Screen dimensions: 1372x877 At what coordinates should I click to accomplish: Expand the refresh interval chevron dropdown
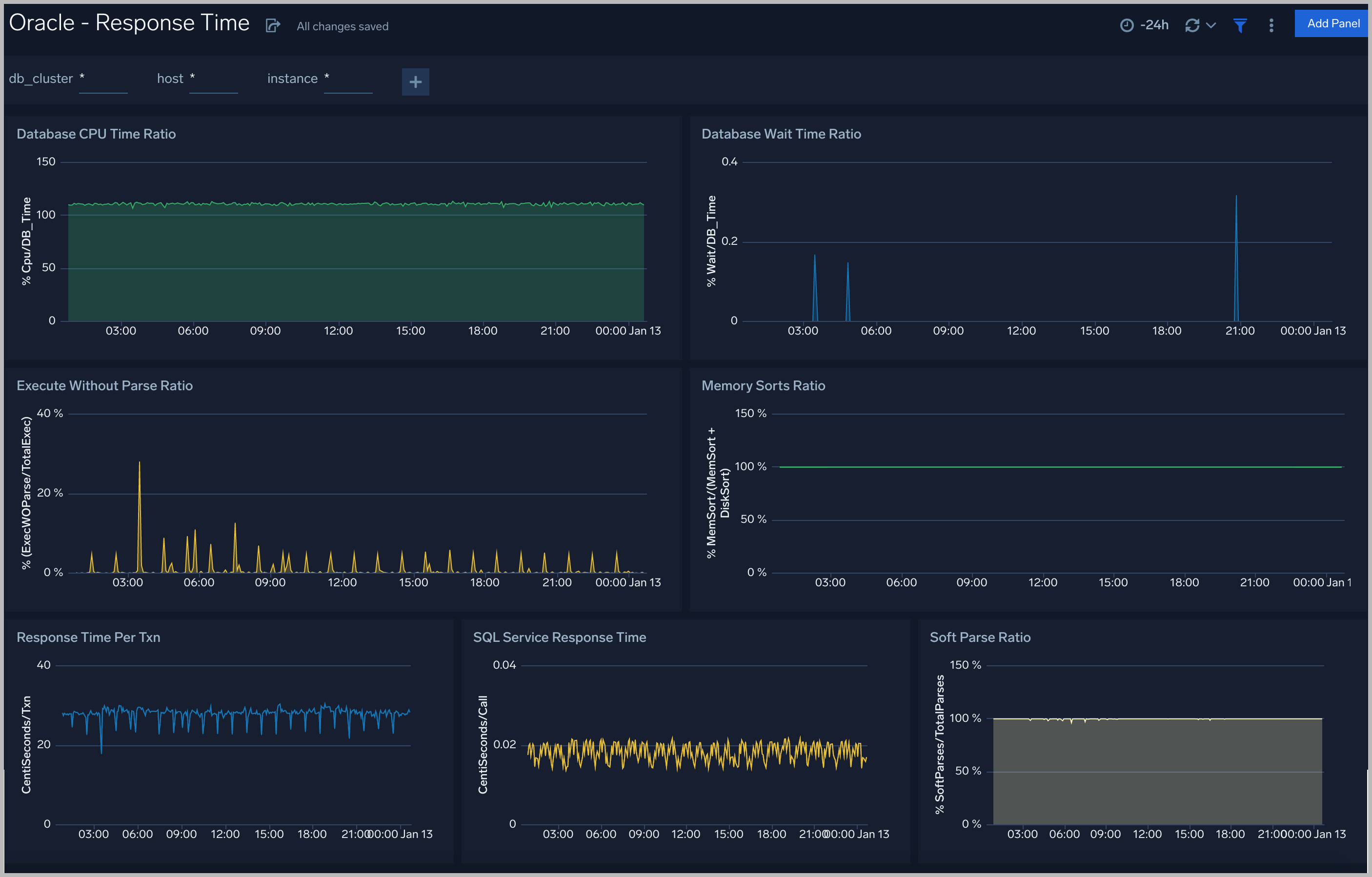point(1211,26)
